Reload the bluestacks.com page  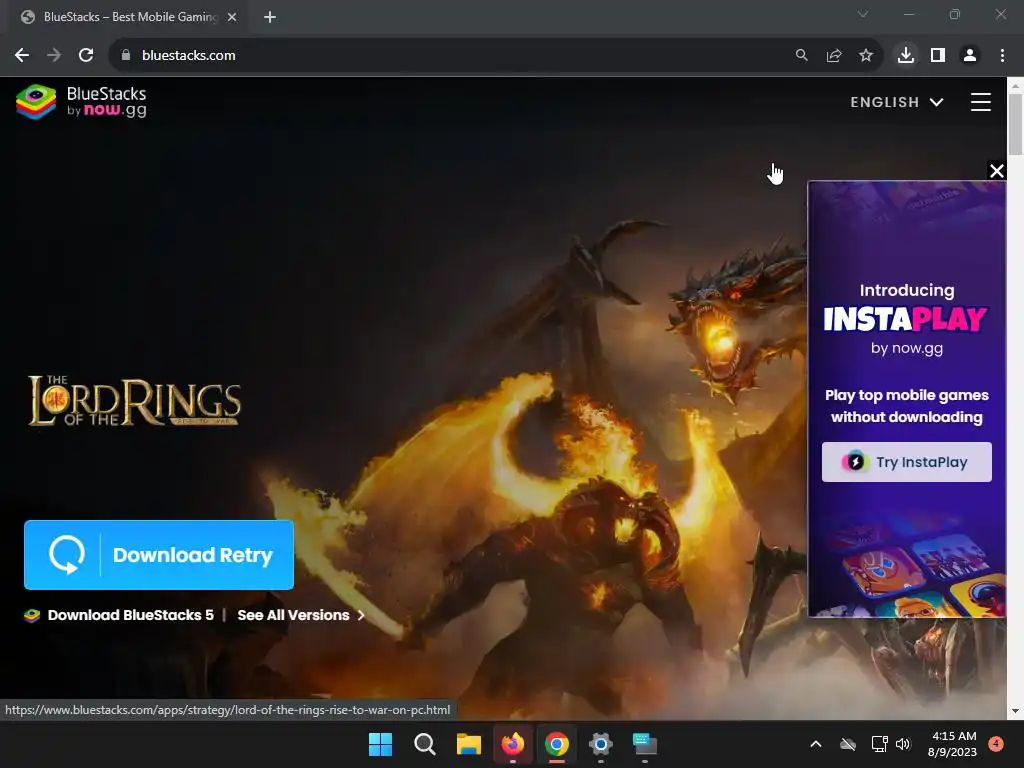coord(86,56)
